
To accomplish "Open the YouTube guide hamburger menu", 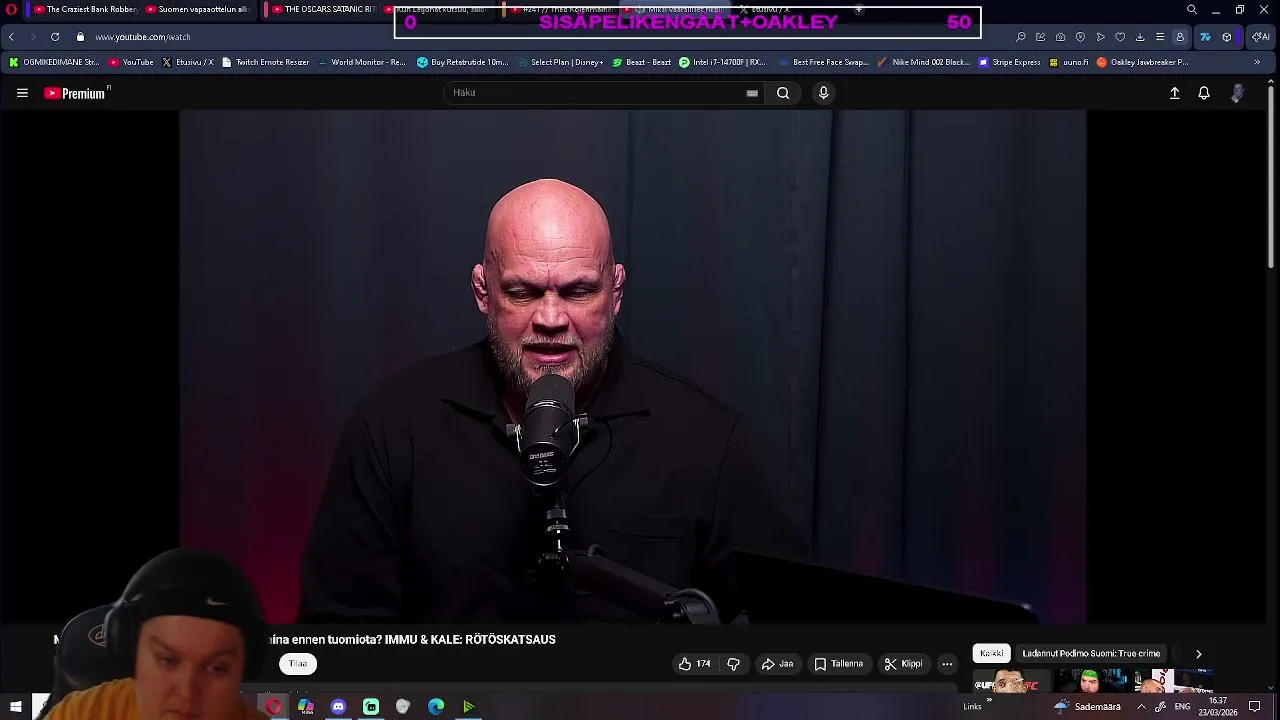I will tap(22, 93).
